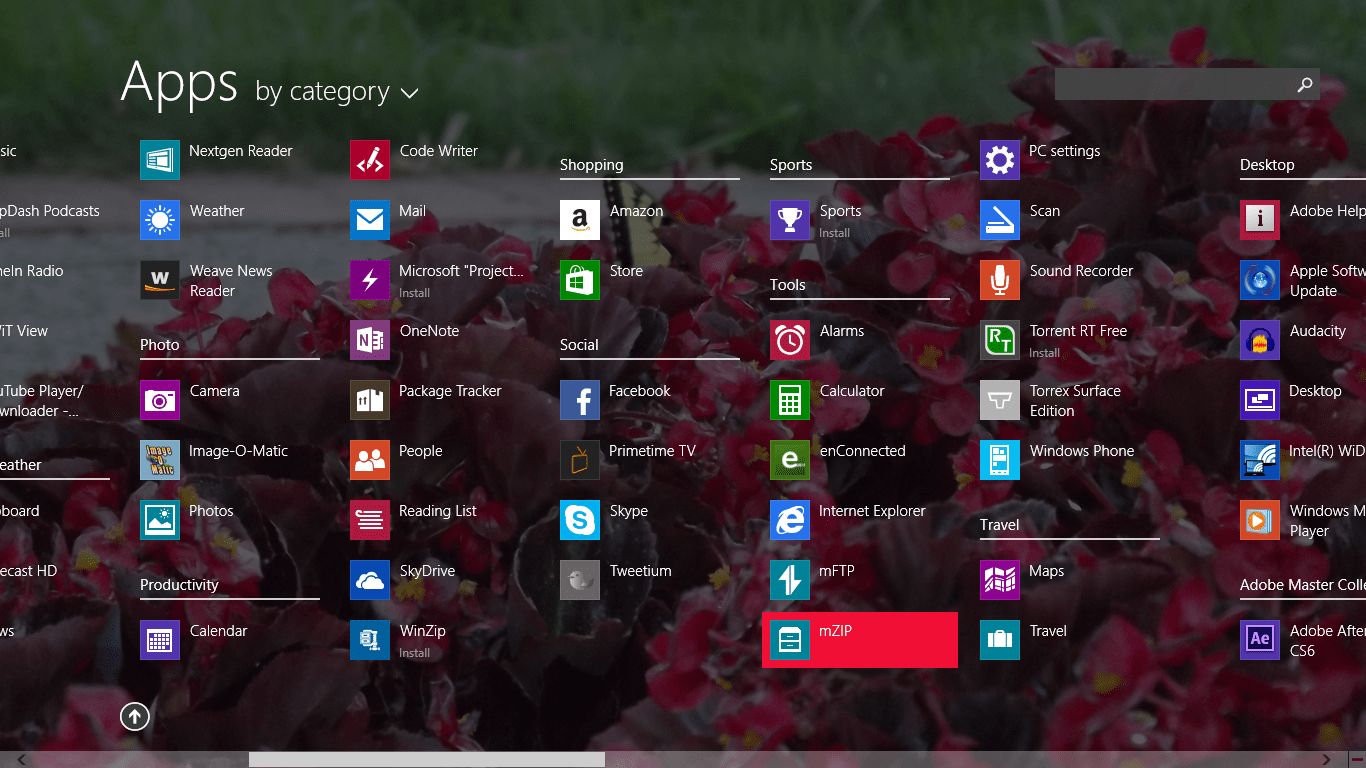Open the Maps app icon
Screen dimensions: 1366x768
1000,580
